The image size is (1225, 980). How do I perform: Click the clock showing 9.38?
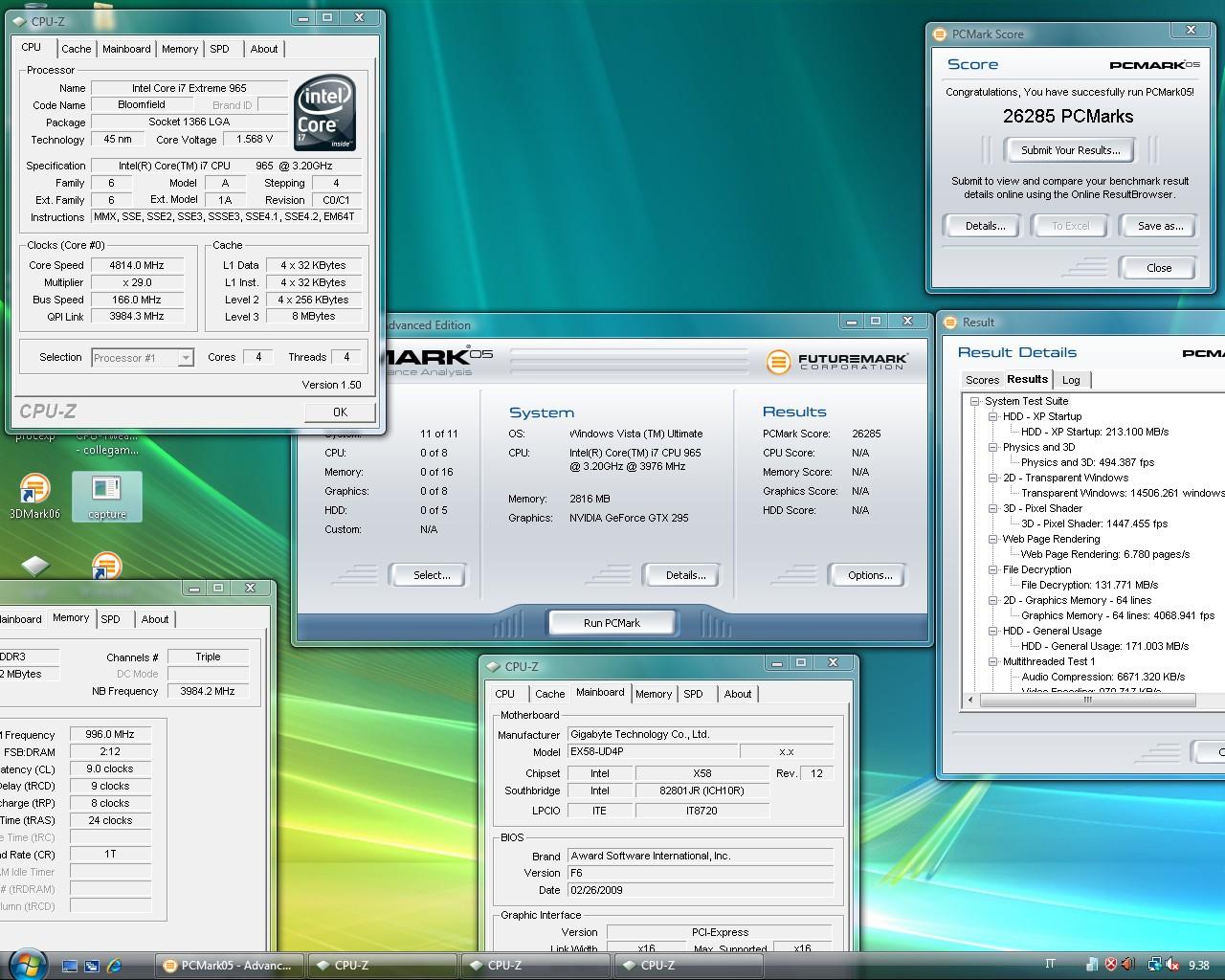coord(1198,966)
